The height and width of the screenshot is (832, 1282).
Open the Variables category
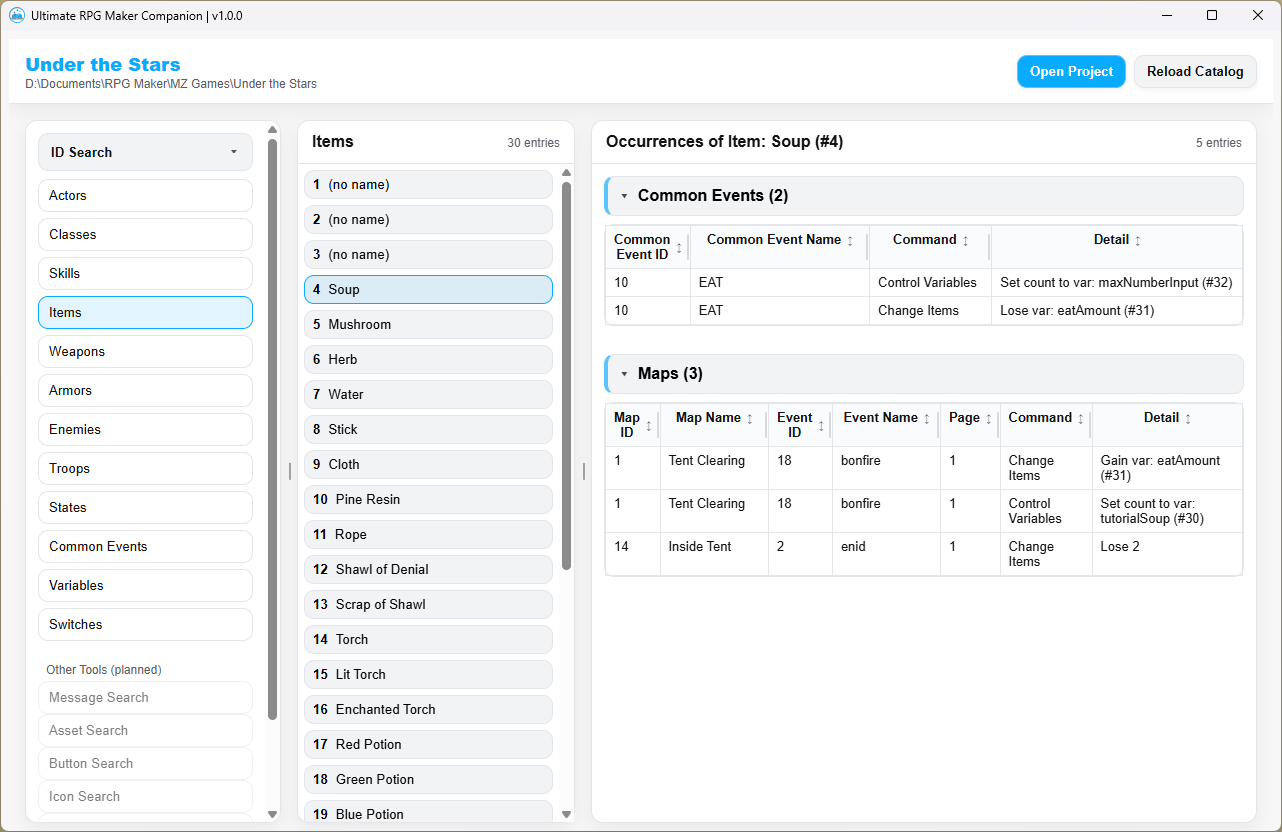145,585
